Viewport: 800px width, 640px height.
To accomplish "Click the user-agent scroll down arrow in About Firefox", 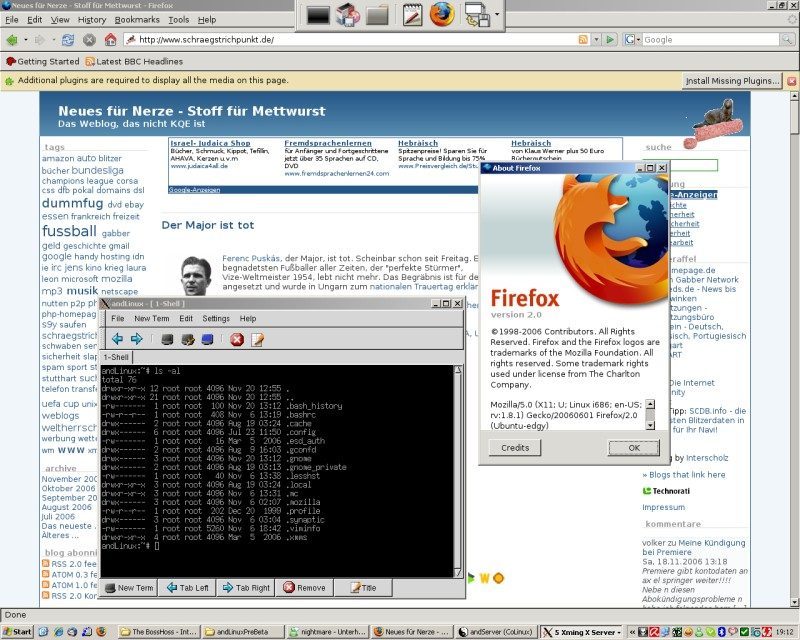I will click(x=650, y=425).
